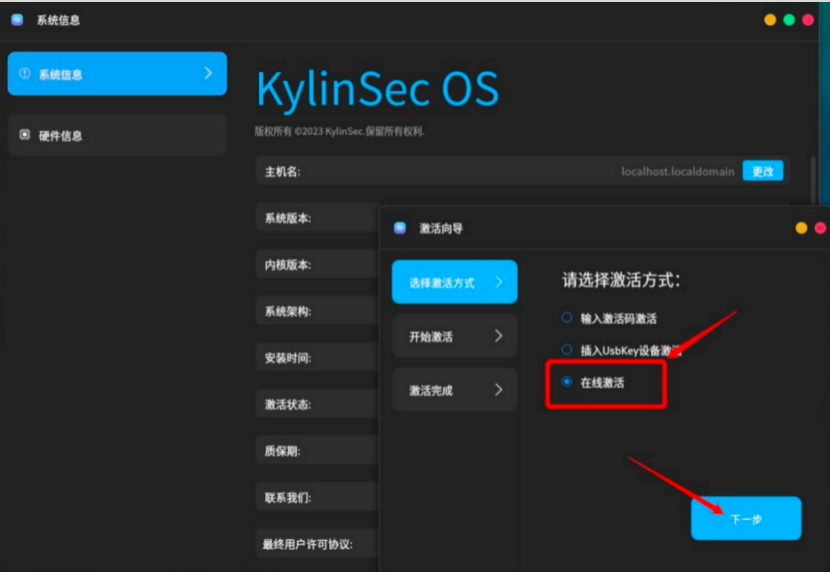Close the 系统信息 main window
830x572 pixels.
808,20
